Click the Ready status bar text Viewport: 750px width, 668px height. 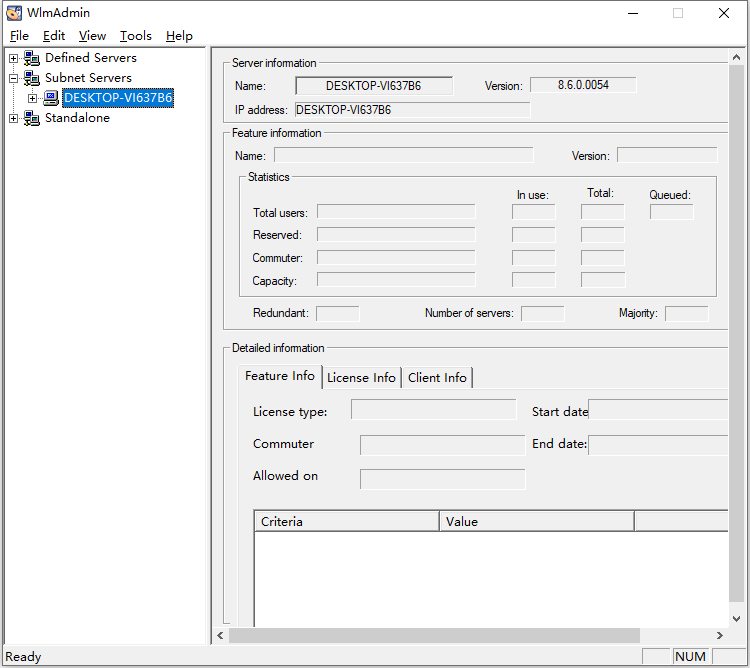tap(23, 657)
